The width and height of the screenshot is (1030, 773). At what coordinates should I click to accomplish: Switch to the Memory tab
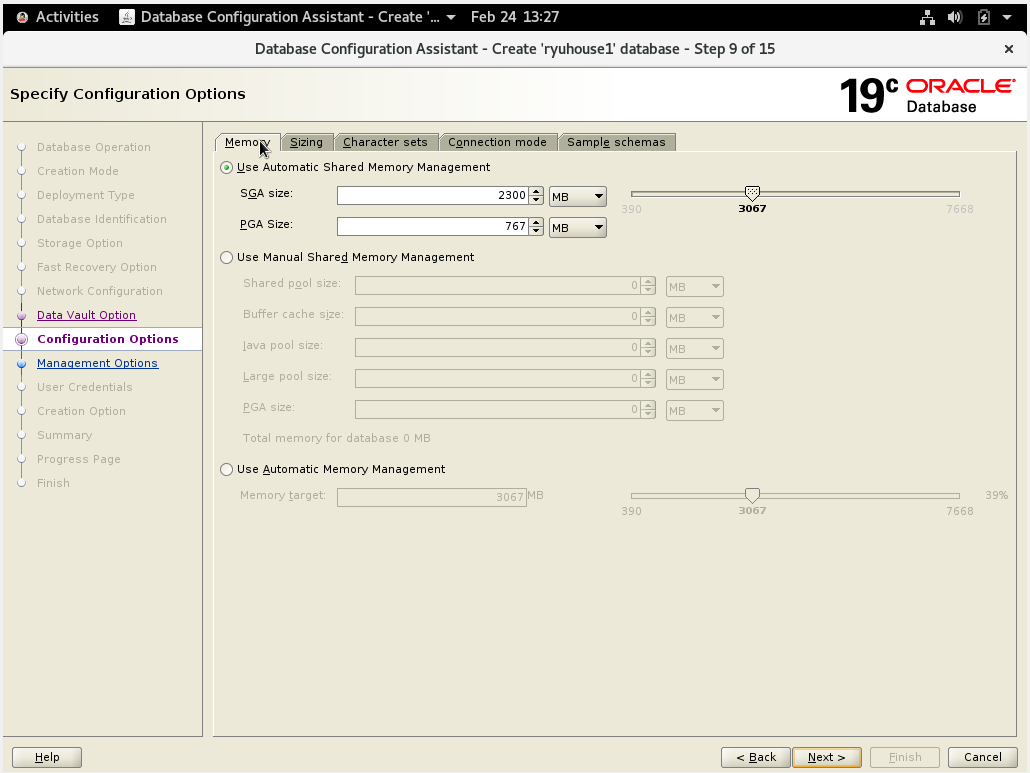pos(247,142)
